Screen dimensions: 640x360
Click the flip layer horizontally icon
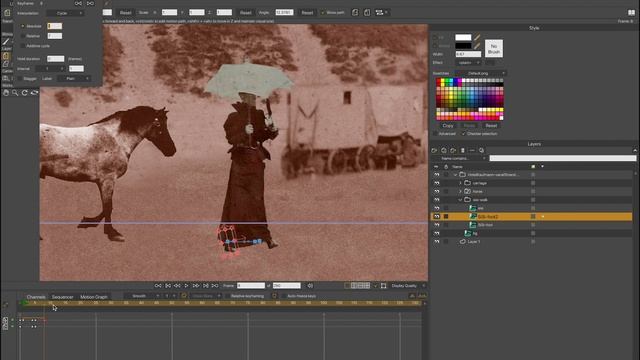[x=355, y=13]
